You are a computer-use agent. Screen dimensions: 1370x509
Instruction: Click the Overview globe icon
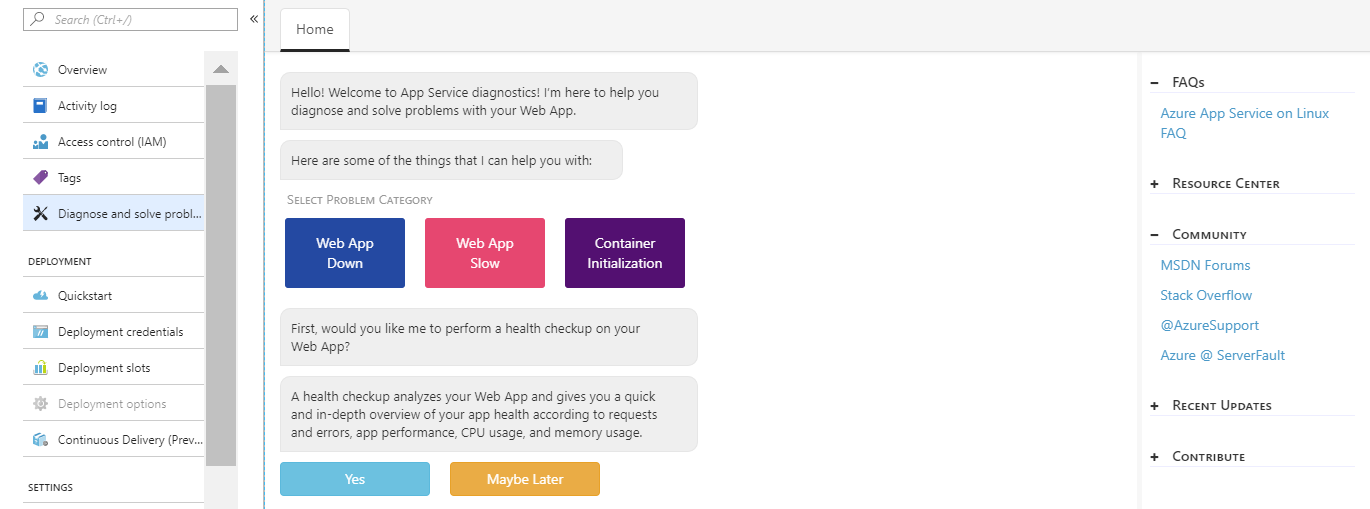click(40, 70)
